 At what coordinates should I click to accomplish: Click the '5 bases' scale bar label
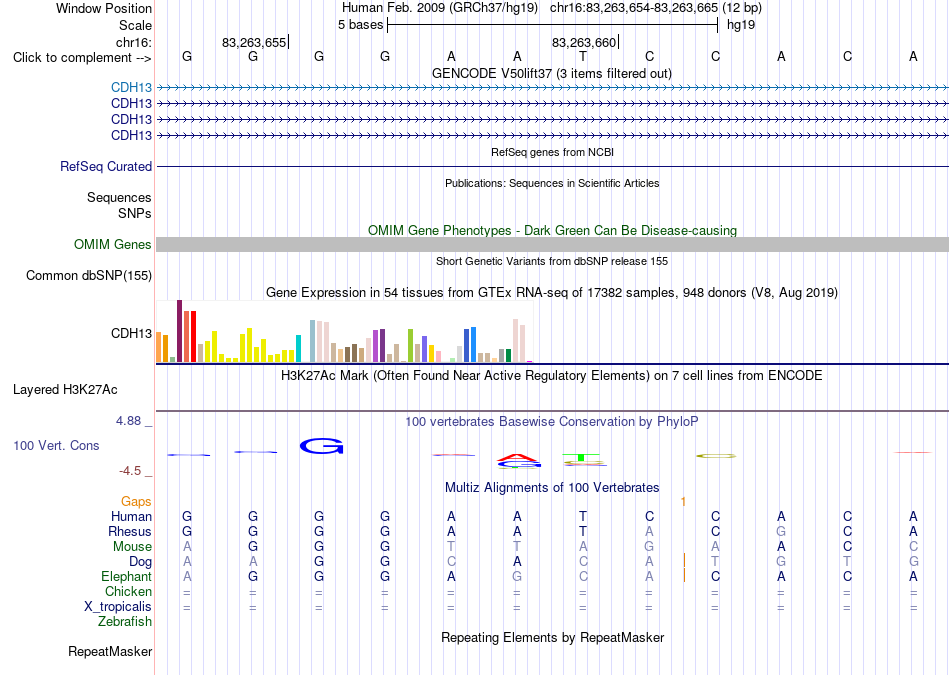pyautogui.click(x=360, y=25)
